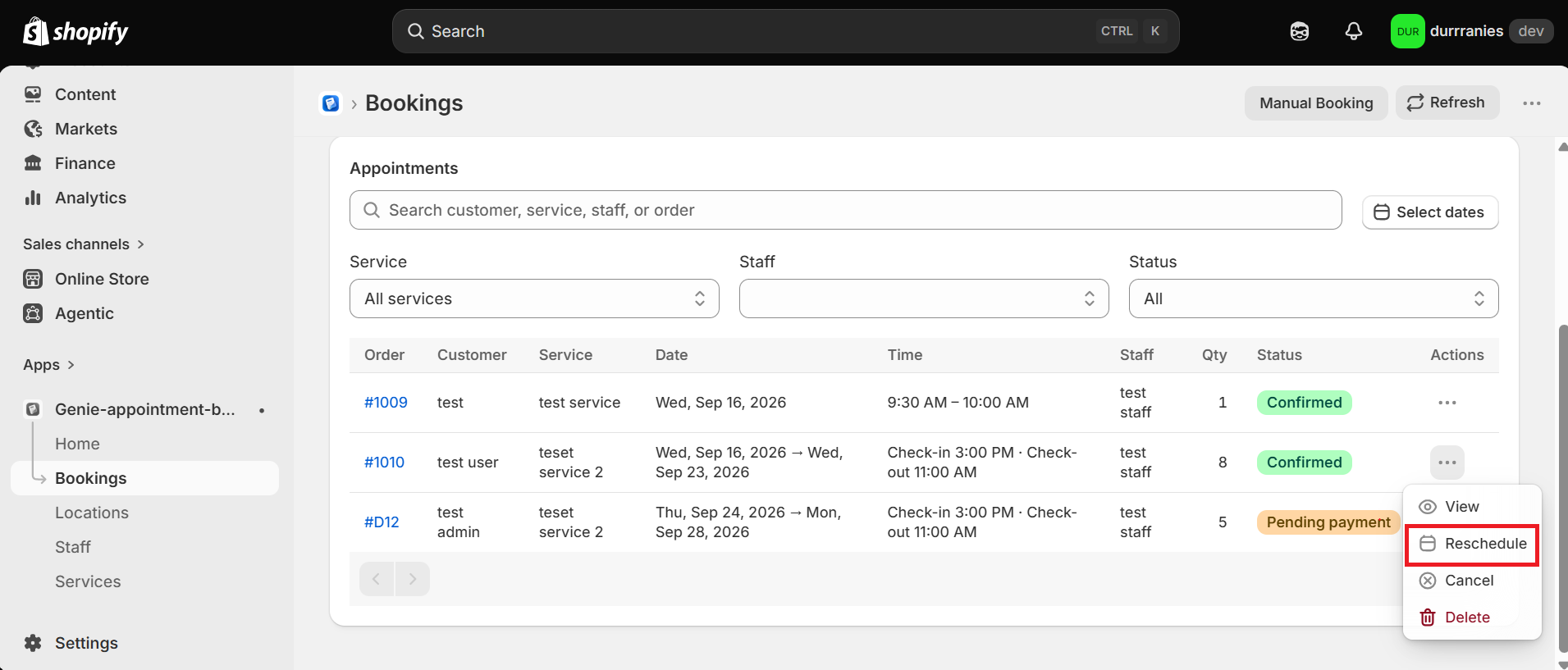Open order #1010
Image resolution: width=1568 pixels, height=670 pixels.
pyautogui.click(x=384, y=463)
